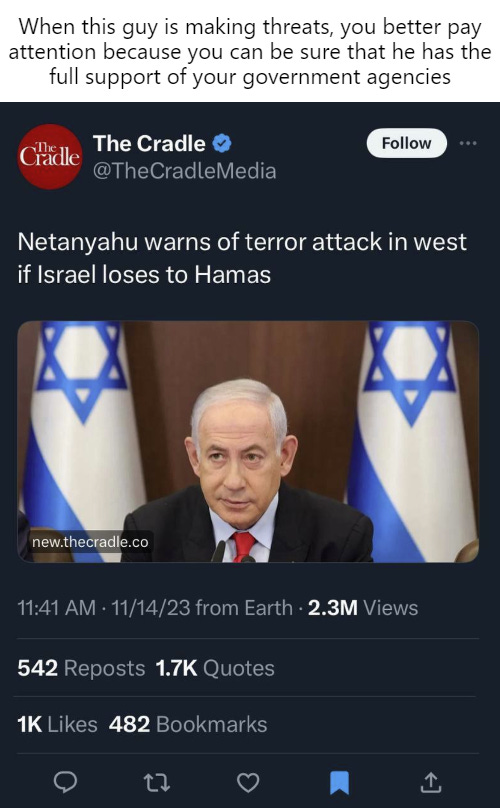500x808 pixels.
Task: Open the share upload icon
Action: coord(430,782)
